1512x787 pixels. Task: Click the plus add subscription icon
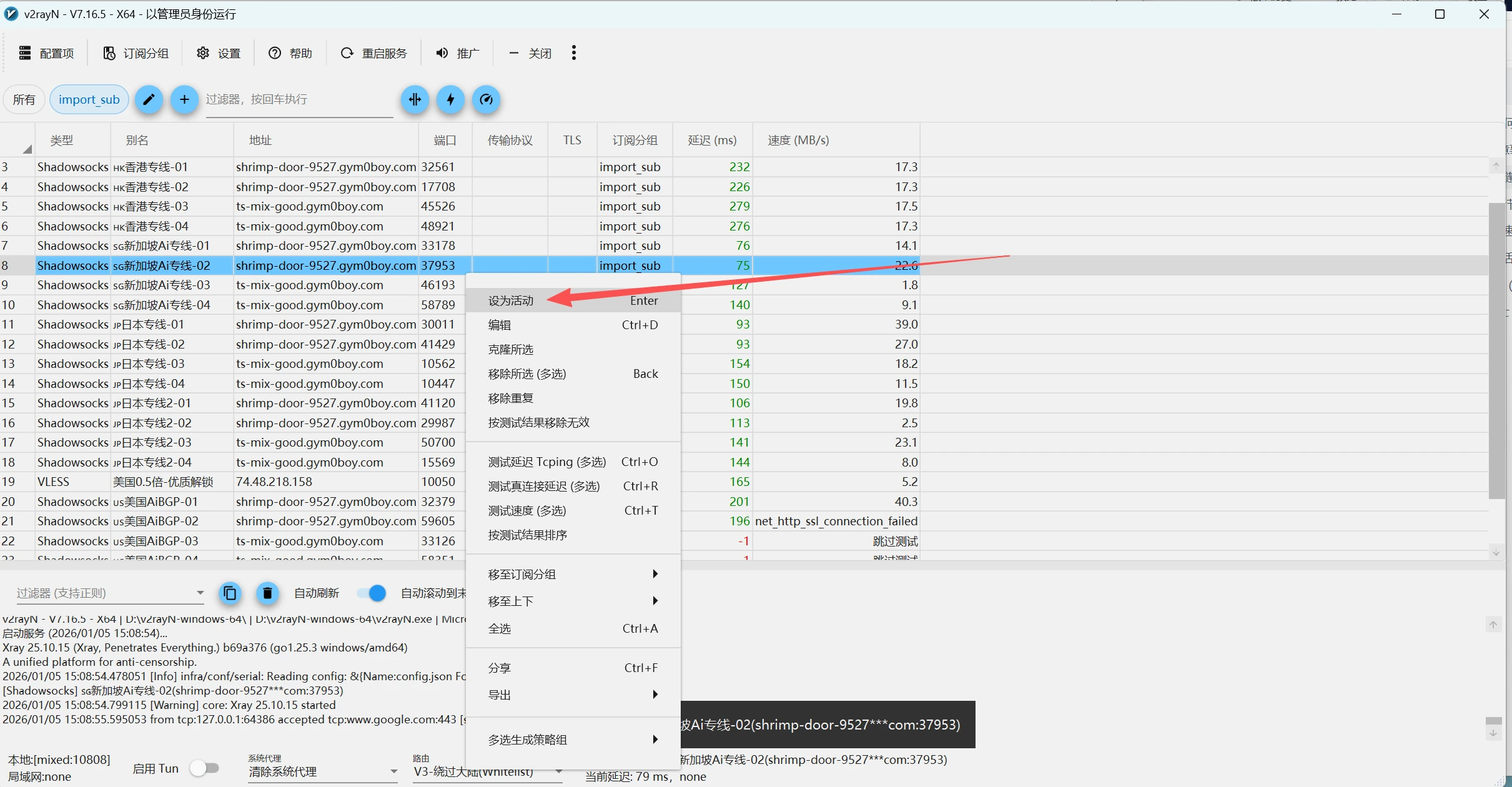pos(184,99)
